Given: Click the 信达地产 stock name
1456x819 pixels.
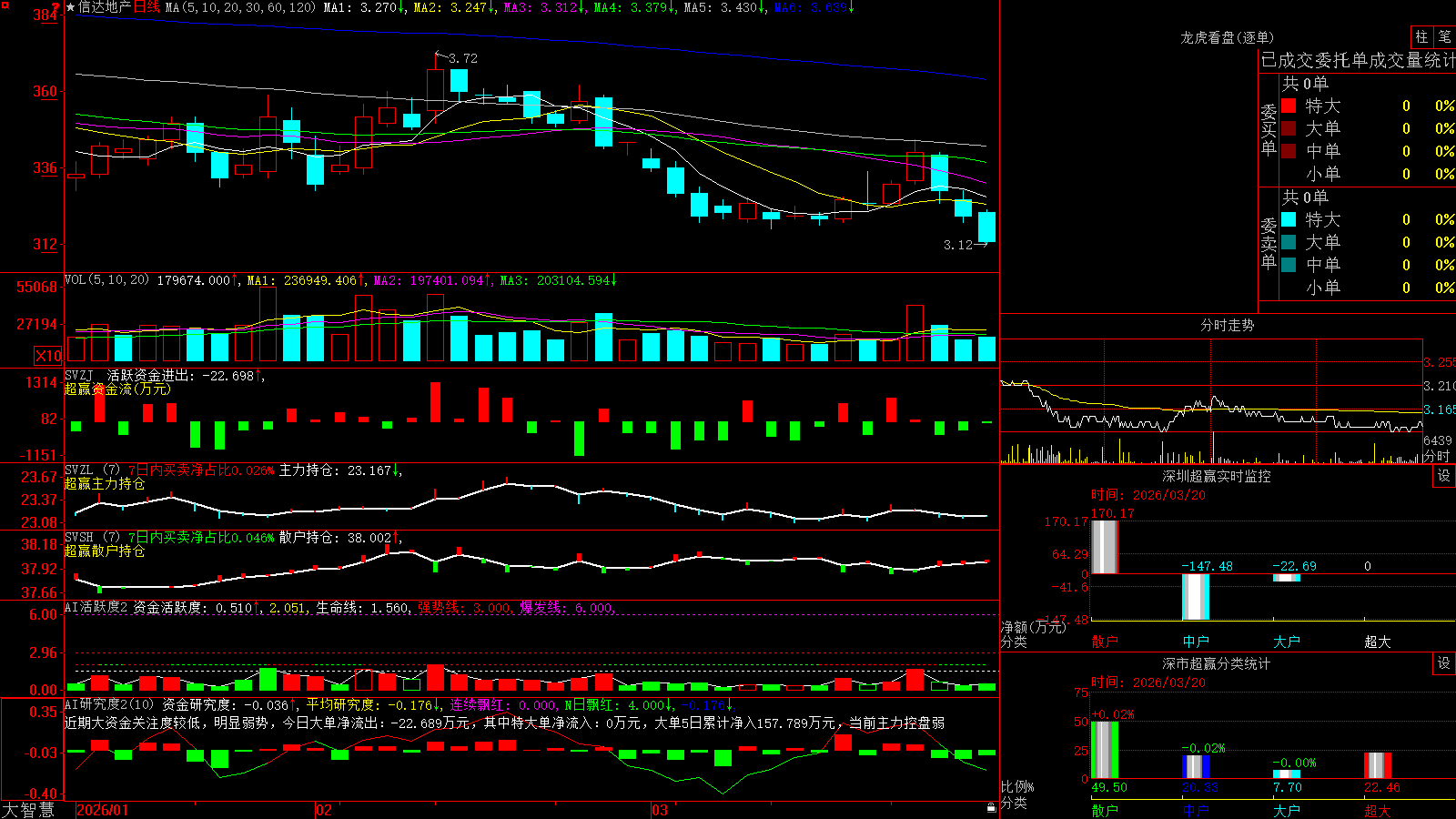Looking at the screenshot, I should [x=105, y=7].
